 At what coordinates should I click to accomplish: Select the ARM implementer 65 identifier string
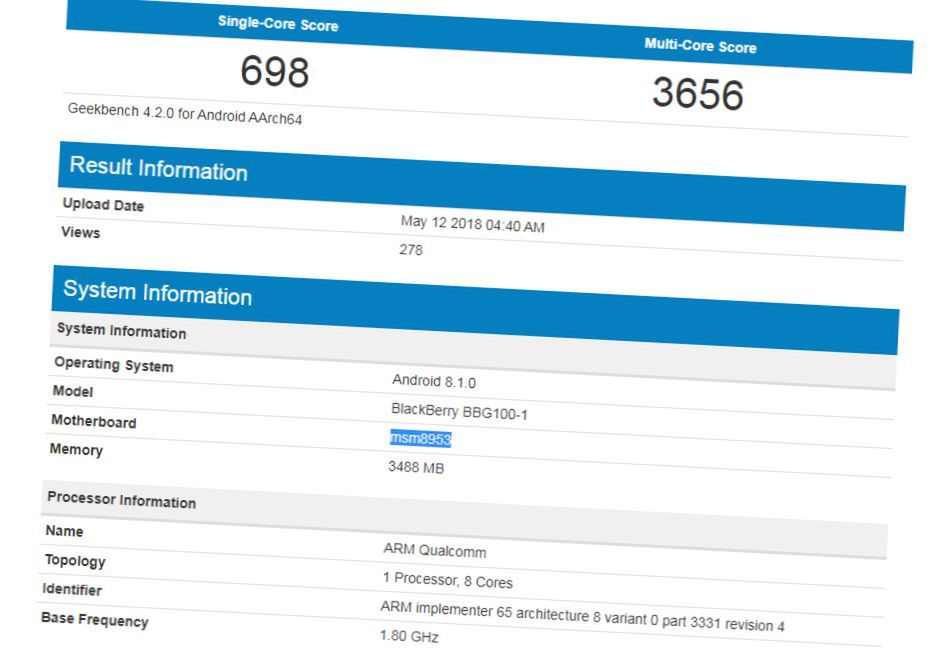pos(582,616)
